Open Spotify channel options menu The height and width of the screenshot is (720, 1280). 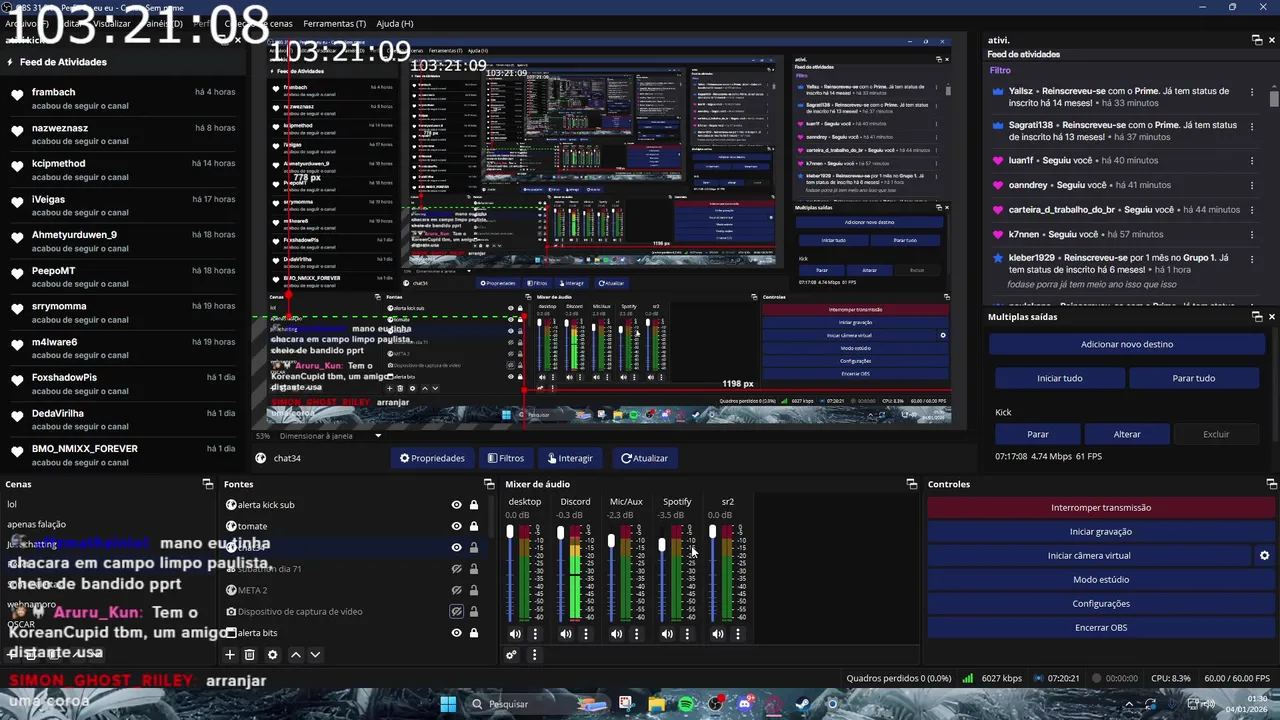pos(687,634)
